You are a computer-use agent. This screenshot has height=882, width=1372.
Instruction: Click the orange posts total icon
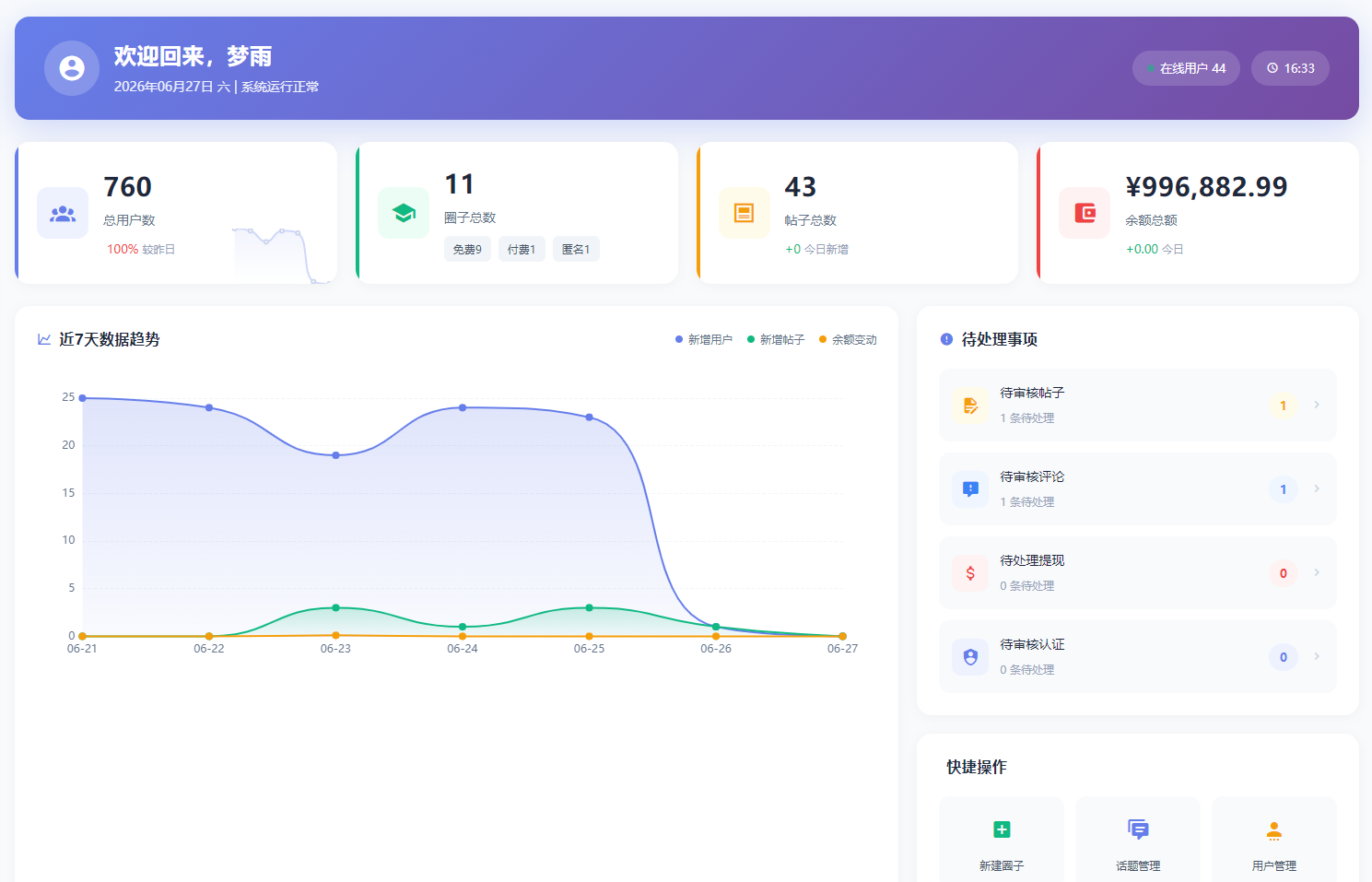point(745,213)
